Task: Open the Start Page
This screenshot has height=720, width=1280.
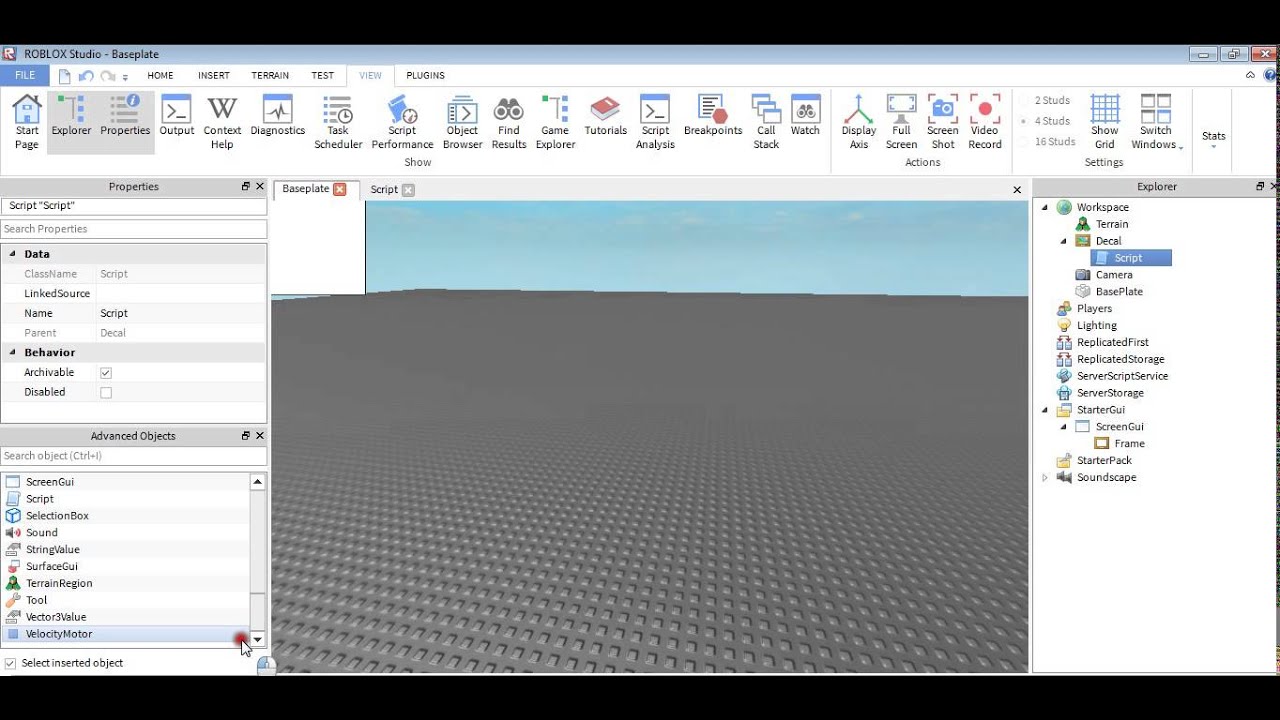Action: click(x=27, y=122)
